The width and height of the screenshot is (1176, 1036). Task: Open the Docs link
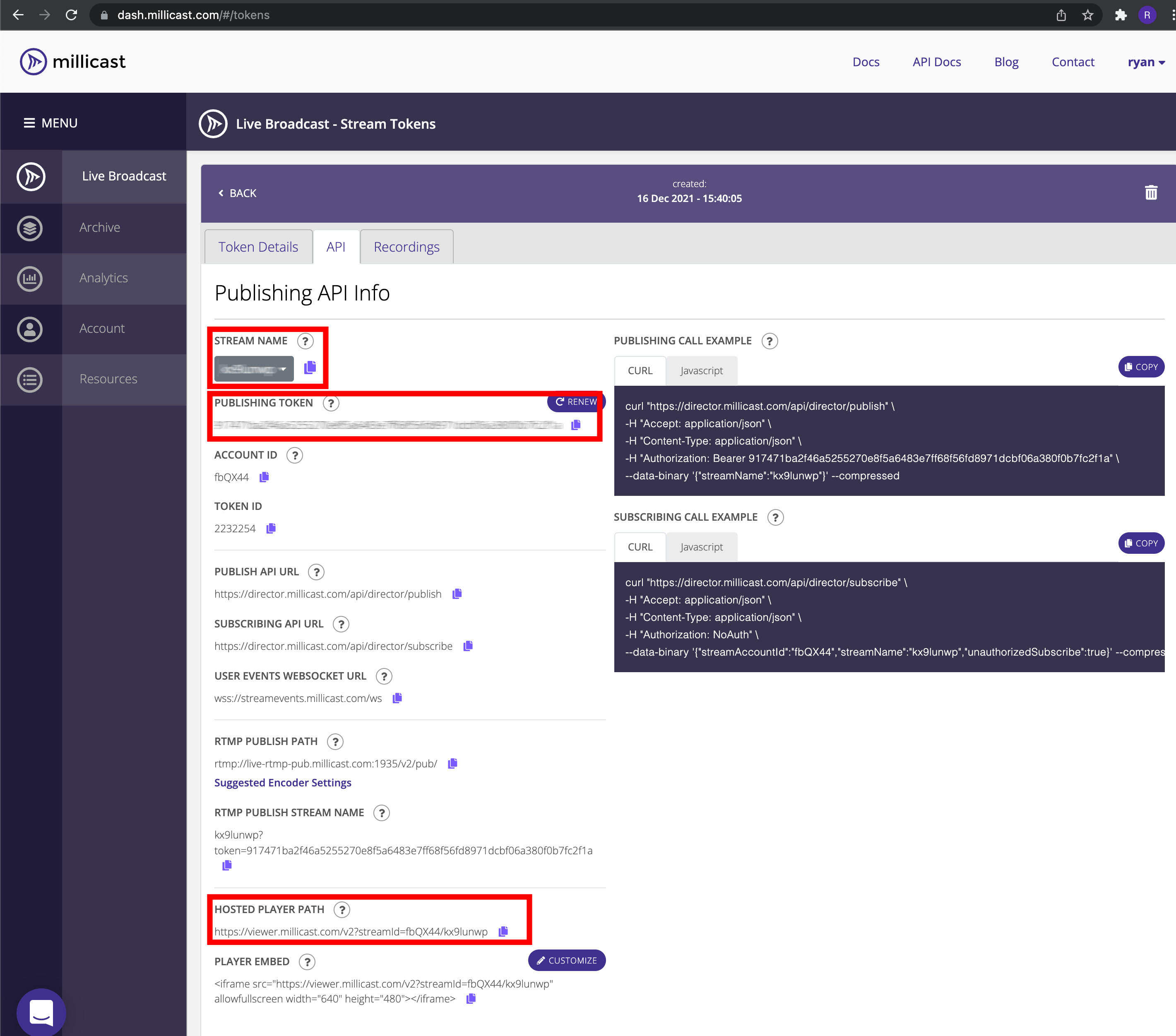pyautogui.click(x=865, y=62)
